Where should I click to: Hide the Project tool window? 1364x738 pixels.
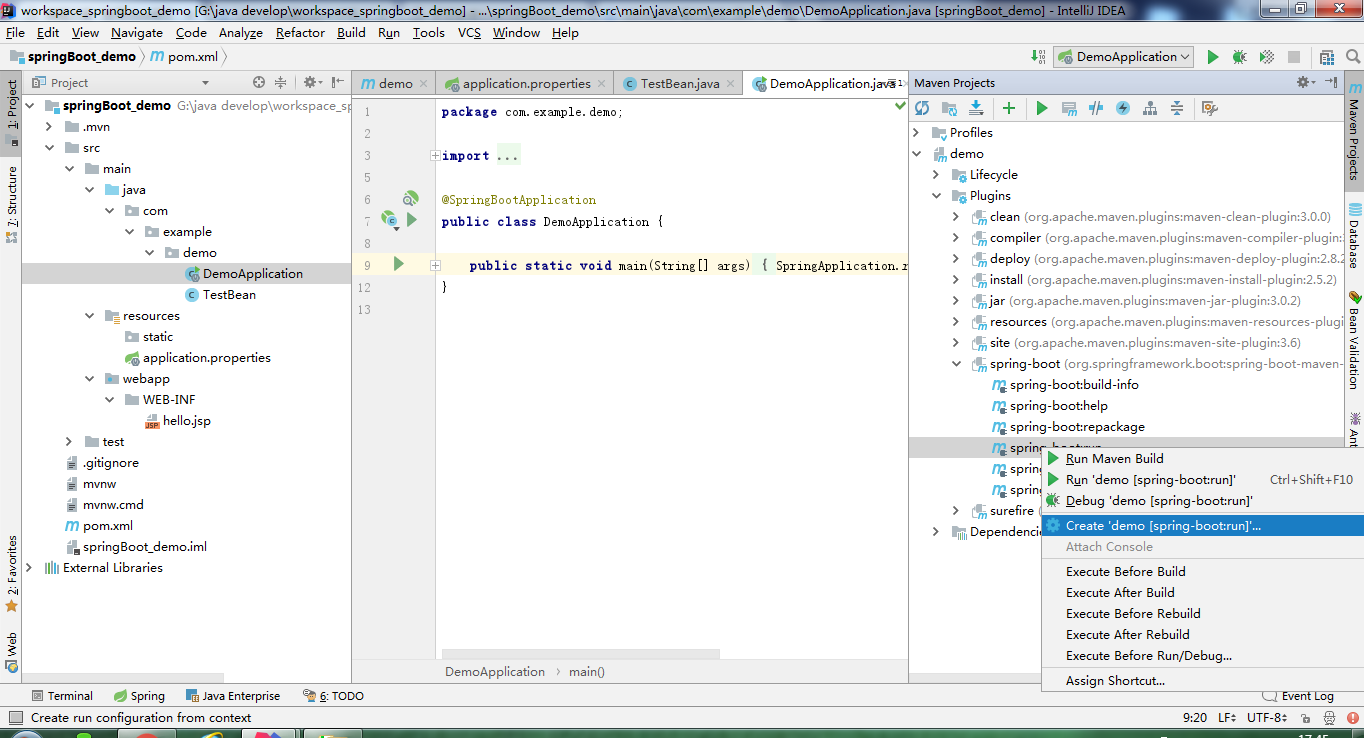[x=338, y=82]
